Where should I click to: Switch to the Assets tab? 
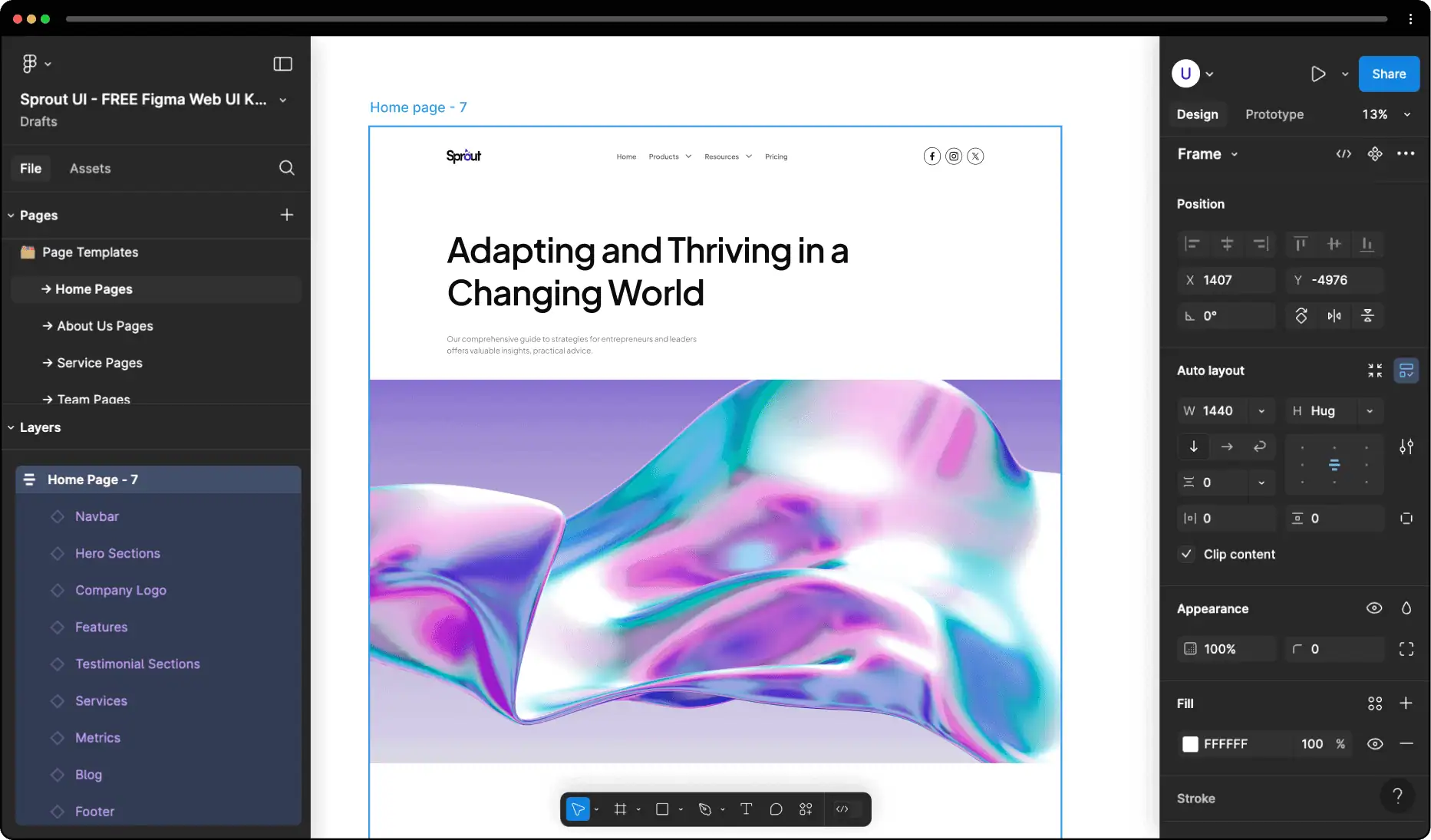pyautogui.click(x=90, y=169)
